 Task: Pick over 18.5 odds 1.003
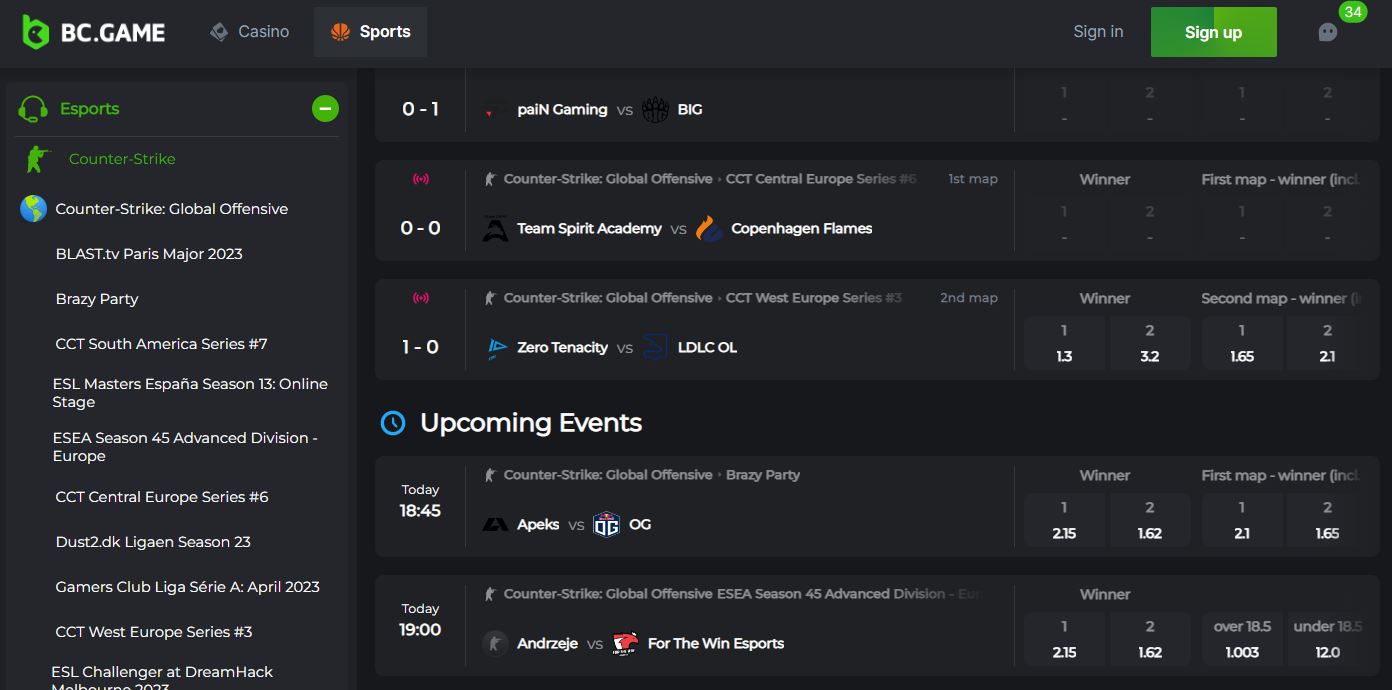coord(1242,640)
